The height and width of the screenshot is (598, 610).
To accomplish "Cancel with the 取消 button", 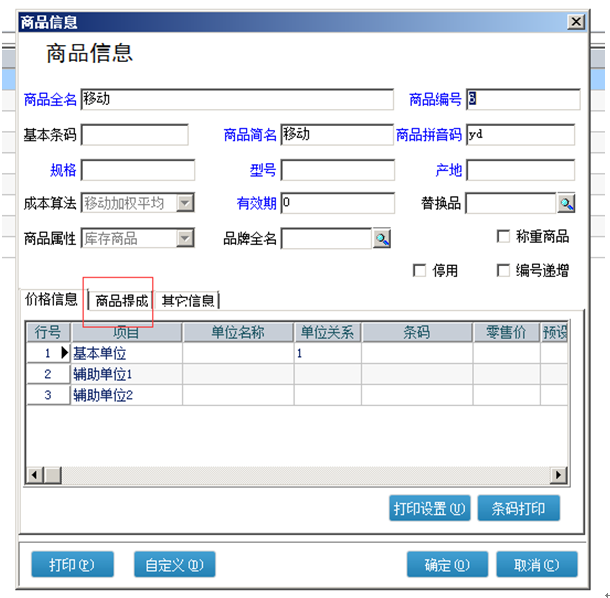I will 535,565.
